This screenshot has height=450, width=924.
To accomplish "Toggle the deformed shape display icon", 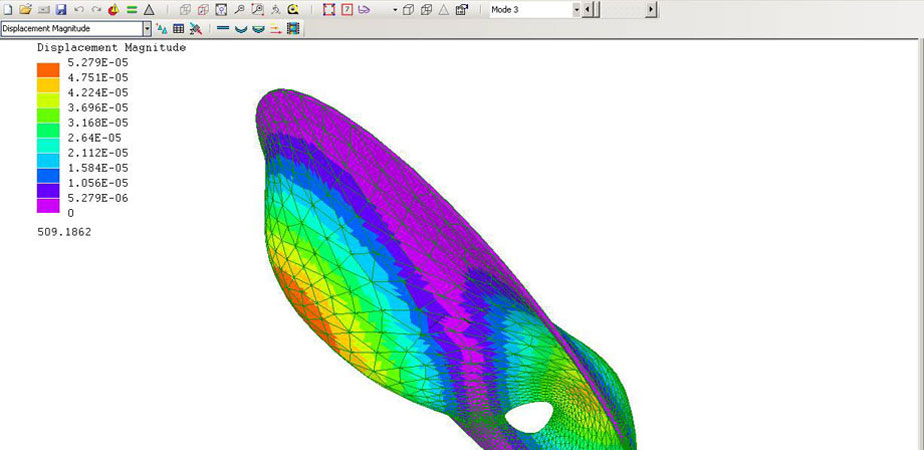I will click(x=240, y=28).
